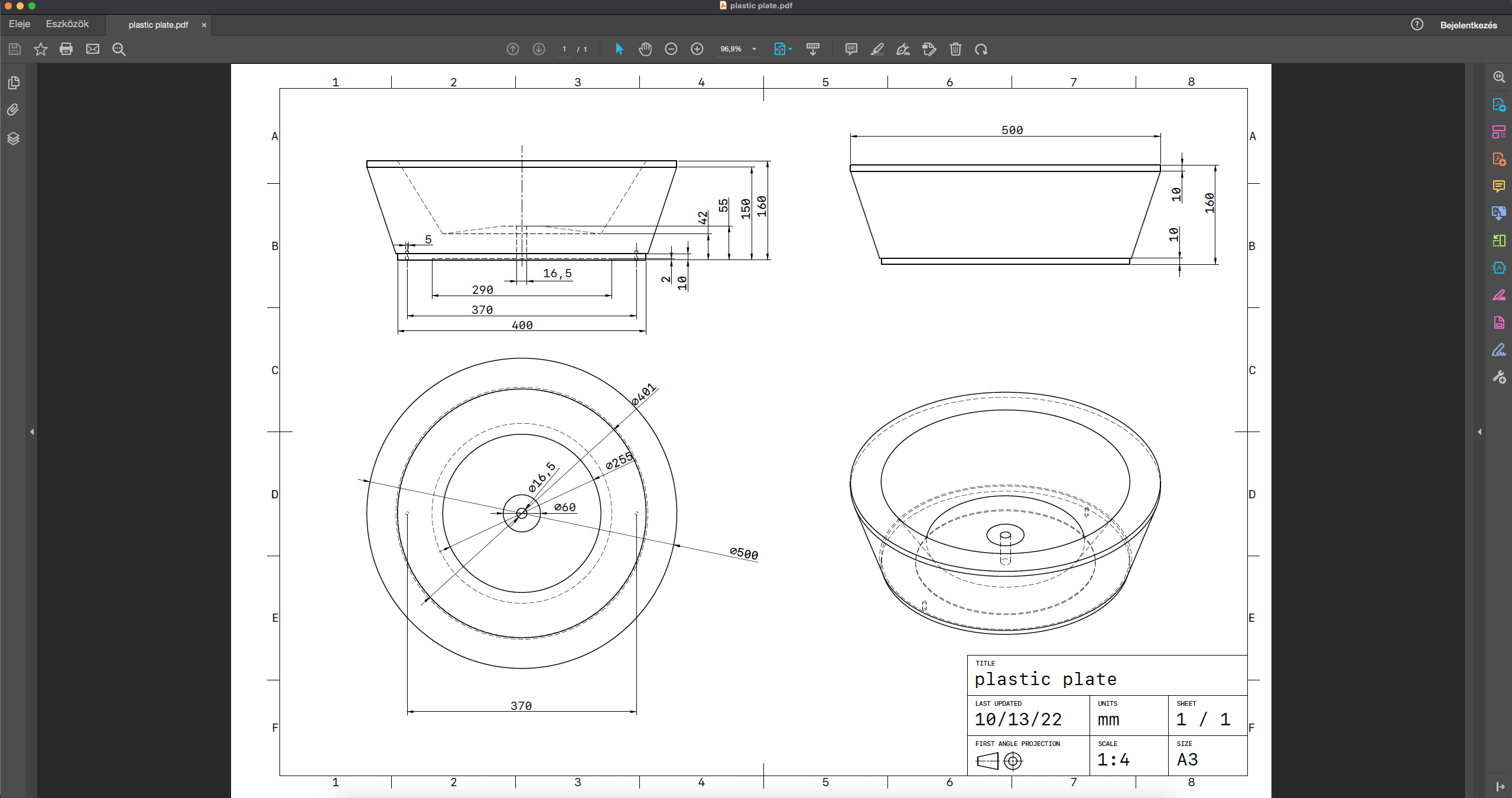Click the "10/13/22" last updated date
This screenshot has width=1512, height=798.
pyautogui.click(x=1017, y=719)
